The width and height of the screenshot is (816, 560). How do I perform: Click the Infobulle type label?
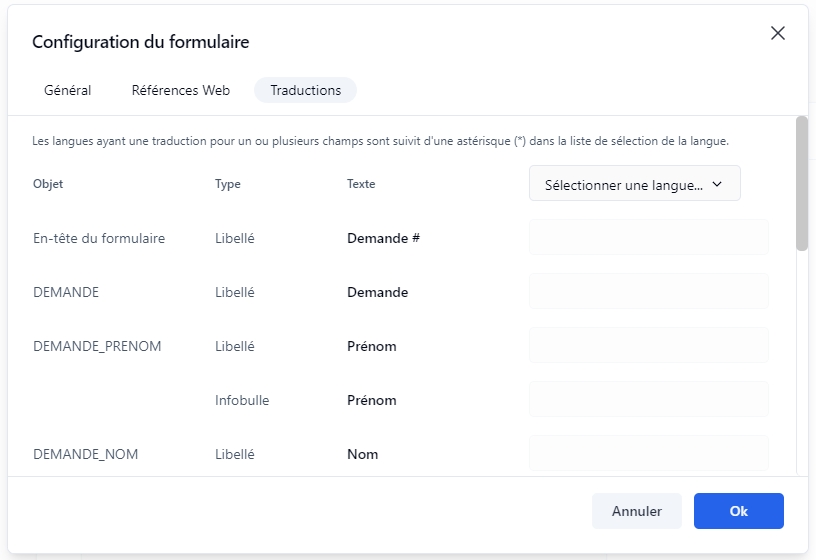pyautogui.click(x=242, y=401)
